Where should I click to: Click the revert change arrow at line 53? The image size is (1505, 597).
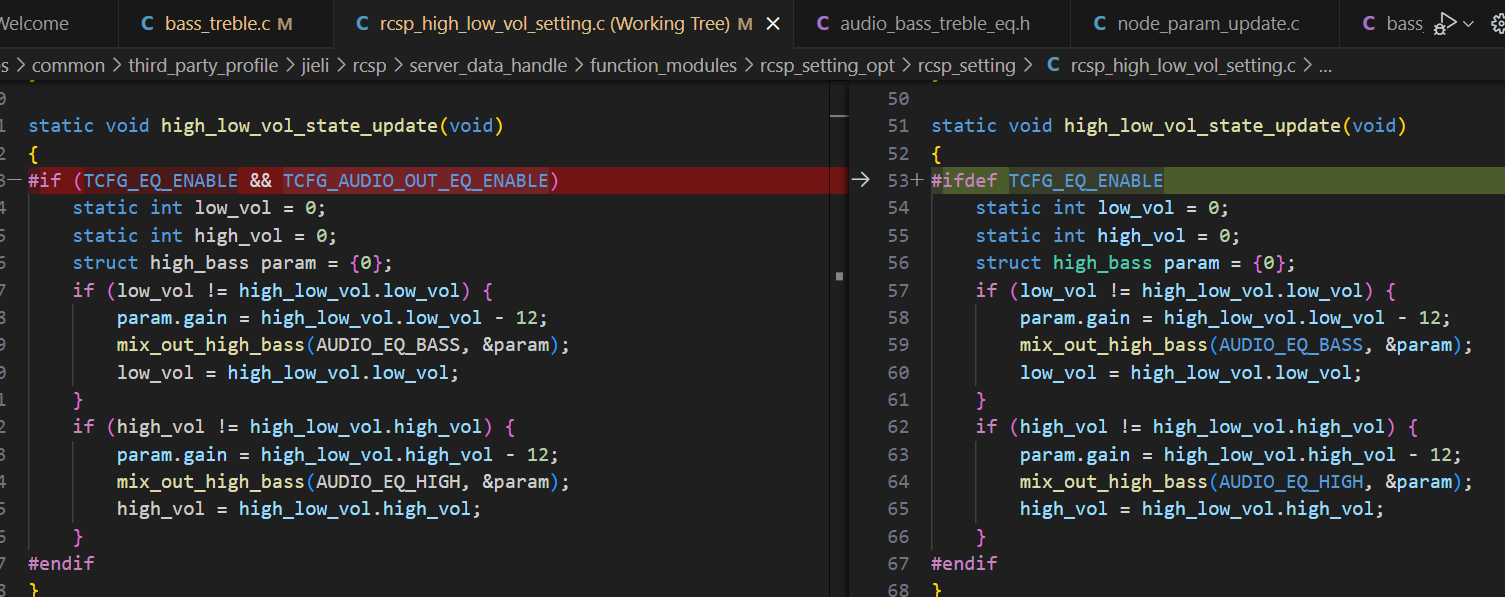click(860, 180)
